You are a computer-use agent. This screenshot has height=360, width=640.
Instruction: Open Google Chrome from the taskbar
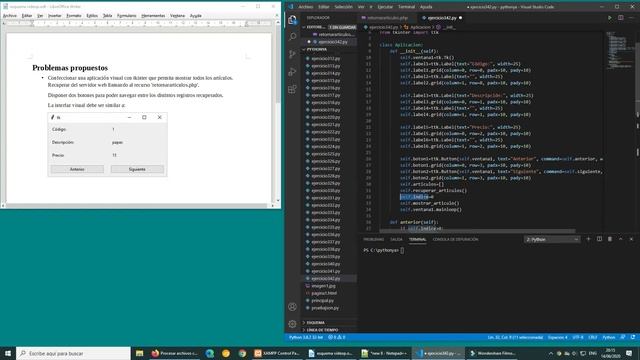click(x=242, y=353)
